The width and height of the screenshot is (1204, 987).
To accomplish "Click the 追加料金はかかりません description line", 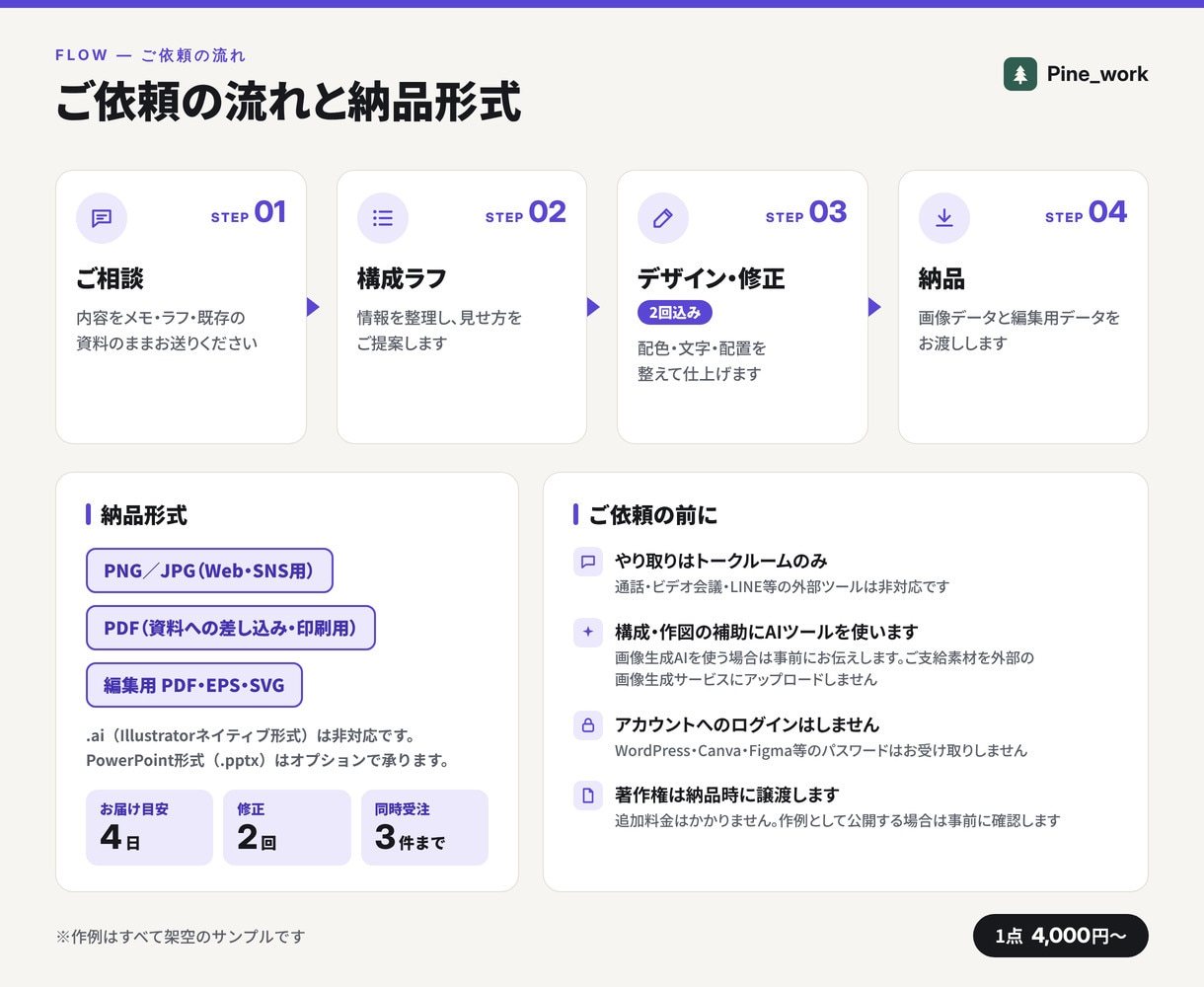I will pos(838,820).
